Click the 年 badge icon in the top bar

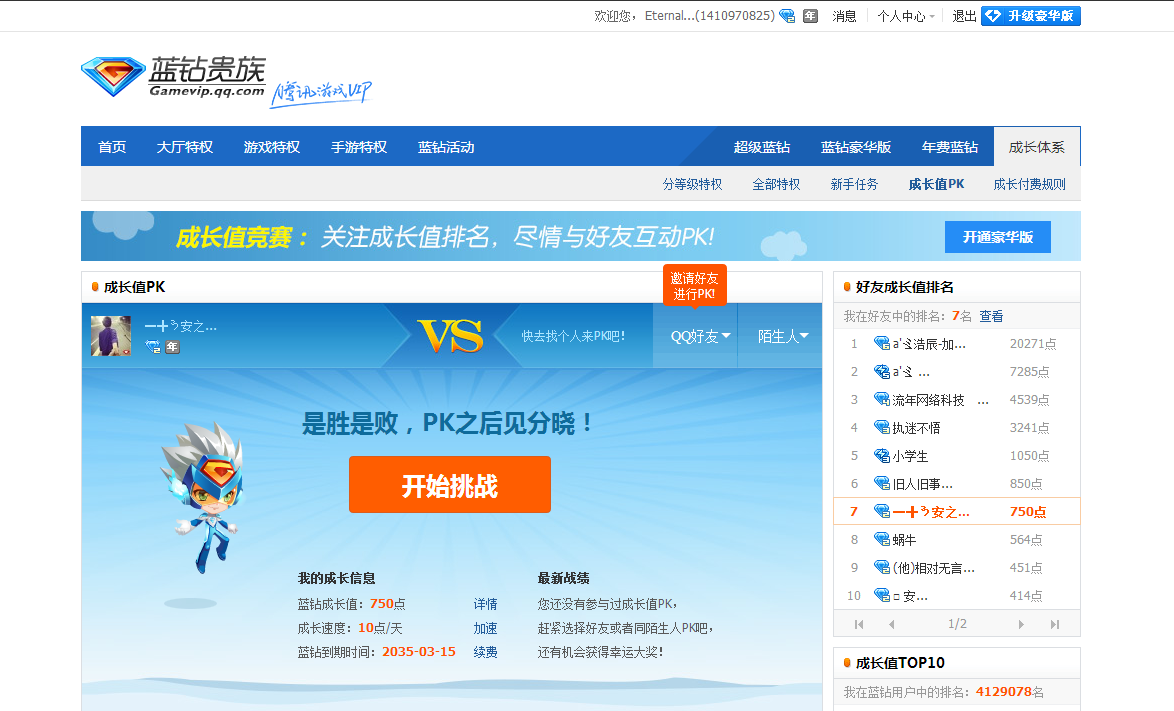point(810,16)
